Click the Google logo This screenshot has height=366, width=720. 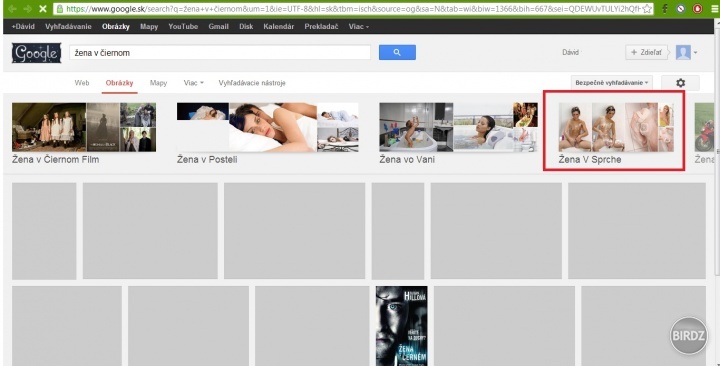[36, 53]
